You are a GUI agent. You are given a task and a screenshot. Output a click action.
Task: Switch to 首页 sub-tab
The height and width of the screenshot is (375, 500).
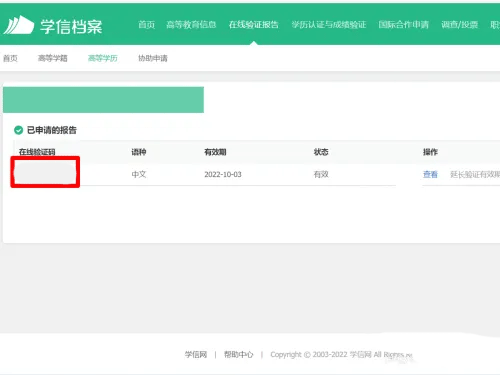(x=10, y=58)
